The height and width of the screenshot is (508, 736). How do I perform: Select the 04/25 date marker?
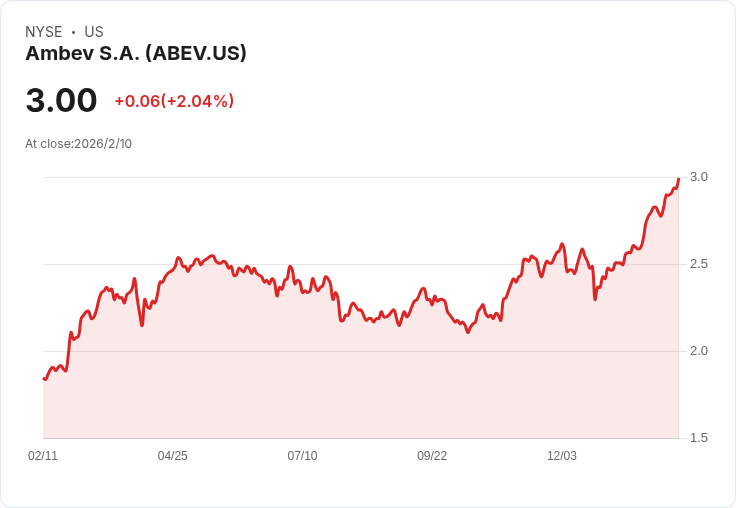173,456
